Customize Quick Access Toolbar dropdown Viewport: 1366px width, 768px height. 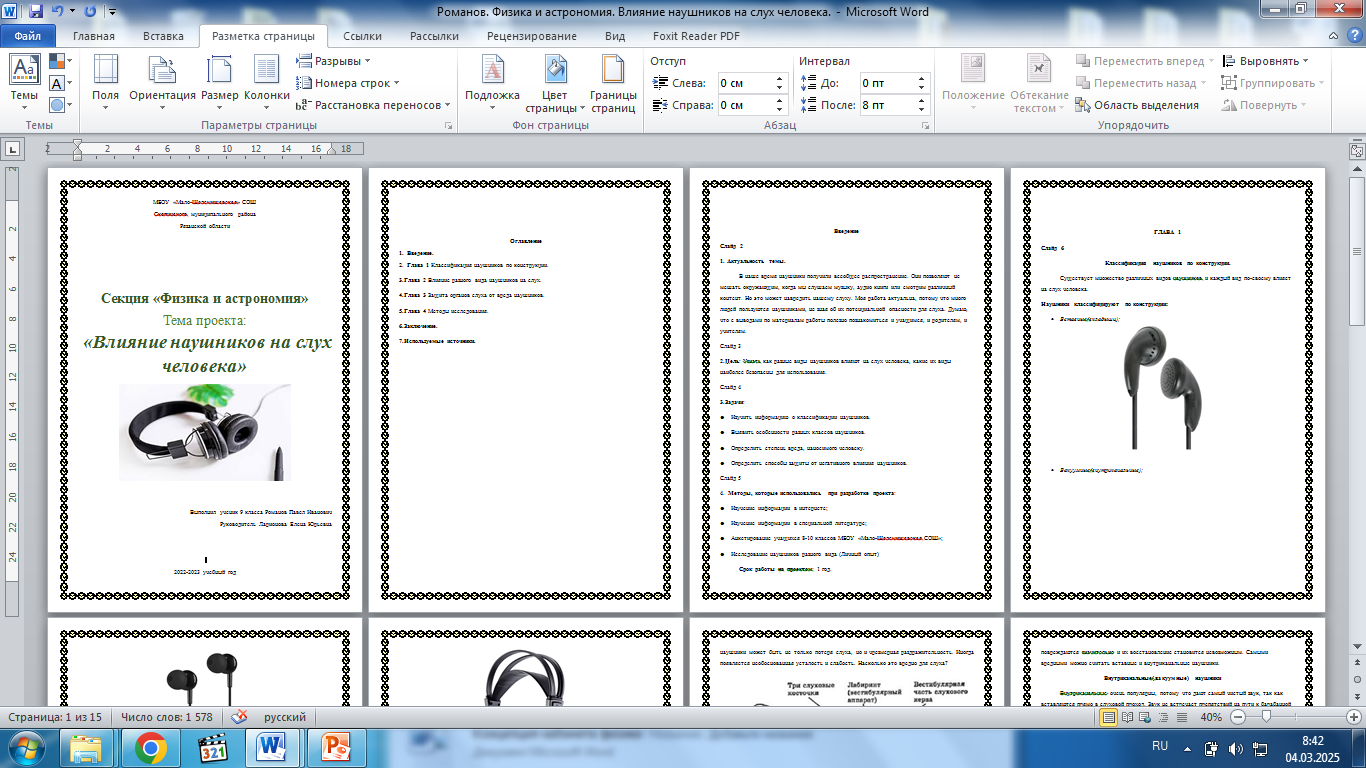(x=111, y=13)
